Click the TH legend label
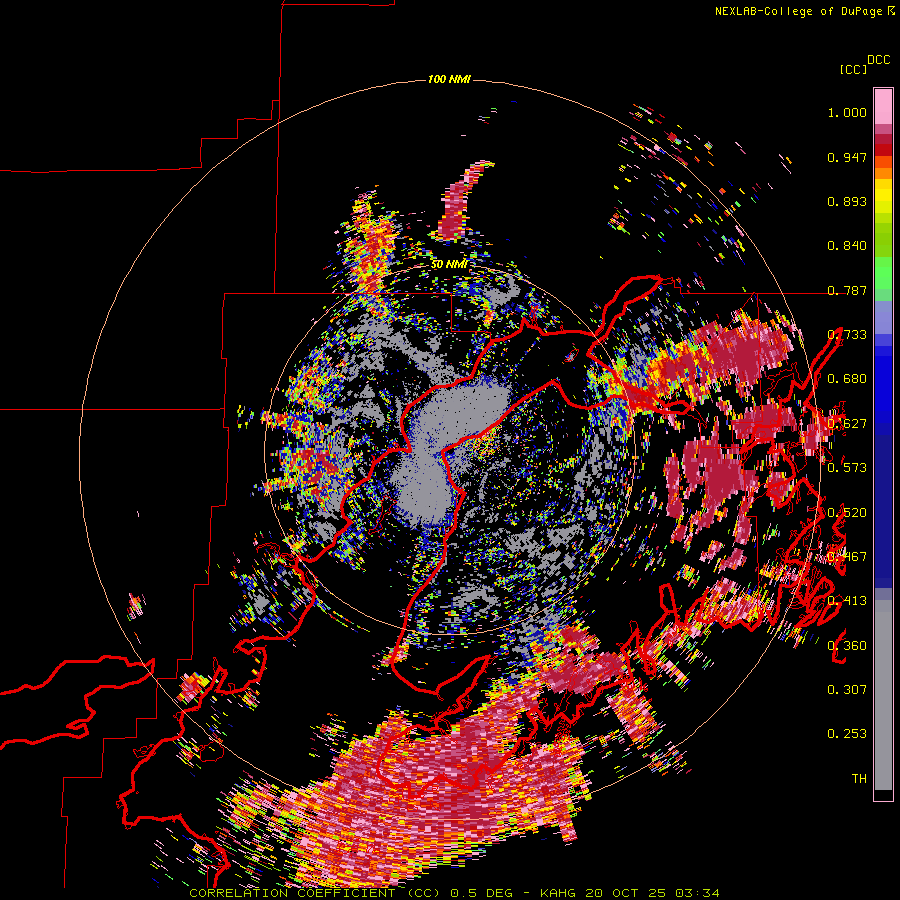Image resolution: width=900 pixels, height=900 pixels. (x=859, y=779)
